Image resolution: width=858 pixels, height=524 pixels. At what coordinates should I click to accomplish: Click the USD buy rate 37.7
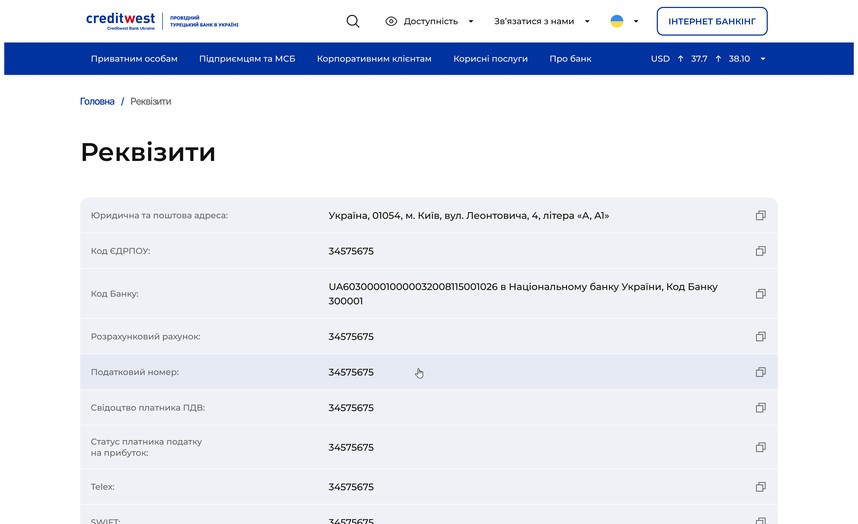(x=699, y=59)
